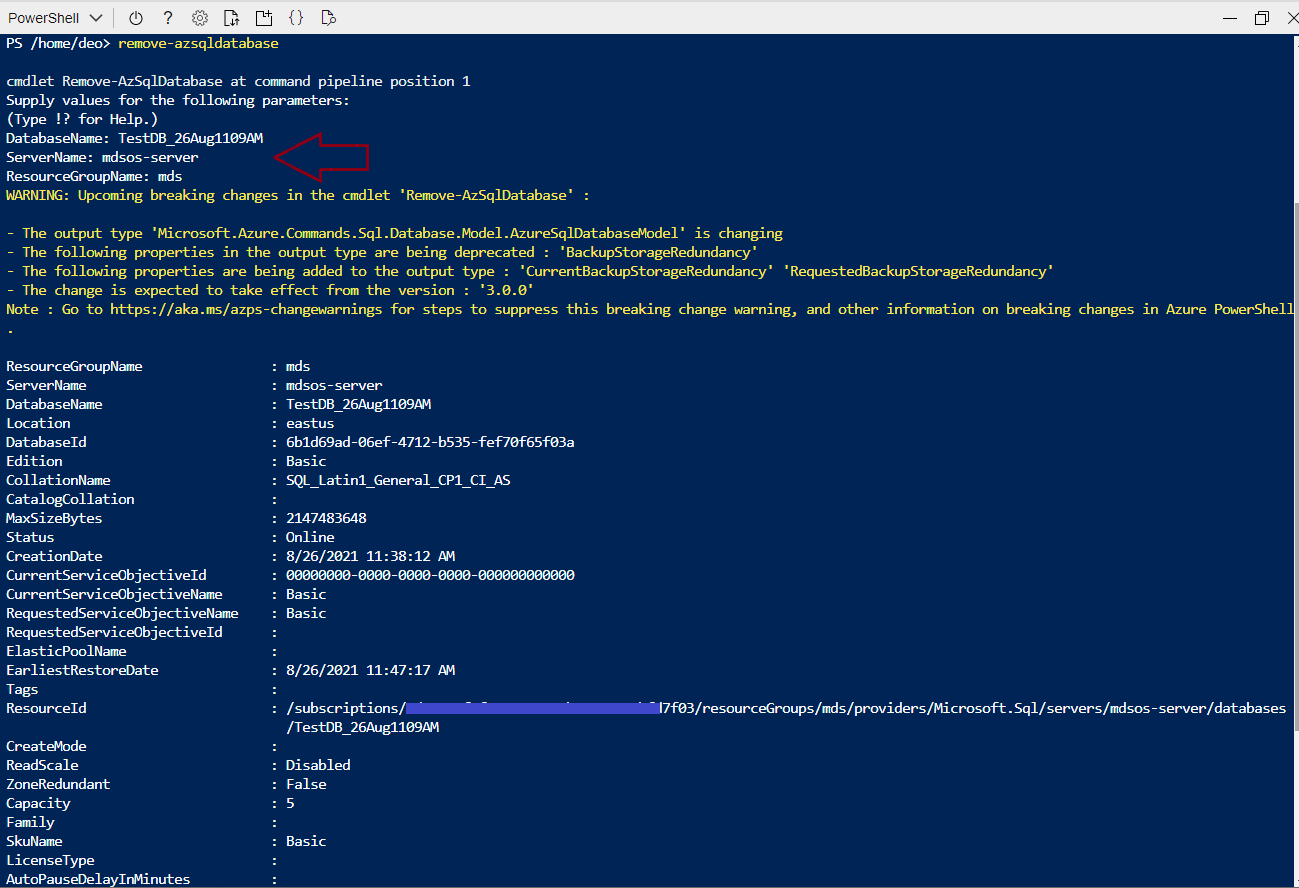Open Help via the question mark icon
The image size is (1299, 888).
[x=168, y=17]
